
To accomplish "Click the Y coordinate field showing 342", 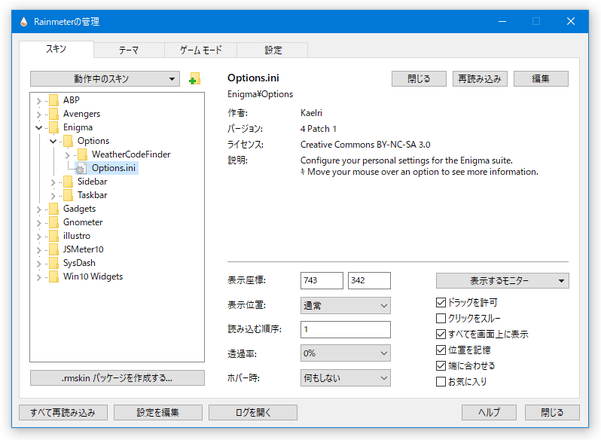I will coord(369,281).
